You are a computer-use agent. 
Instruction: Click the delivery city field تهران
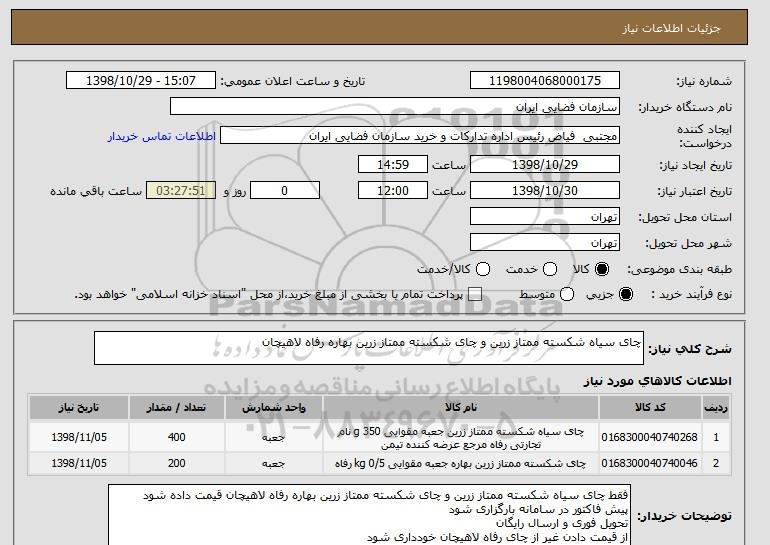point(545,243)
